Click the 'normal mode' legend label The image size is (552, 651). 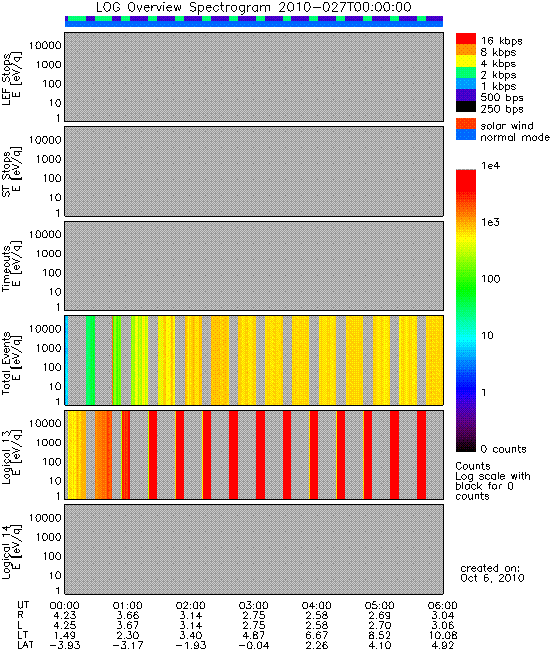(515, 137)
